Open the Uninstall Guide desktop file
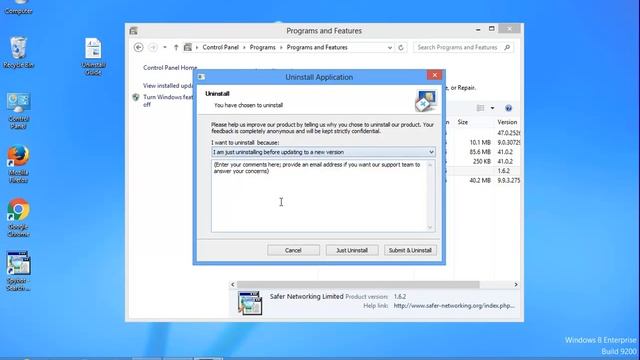 [93, 56]
